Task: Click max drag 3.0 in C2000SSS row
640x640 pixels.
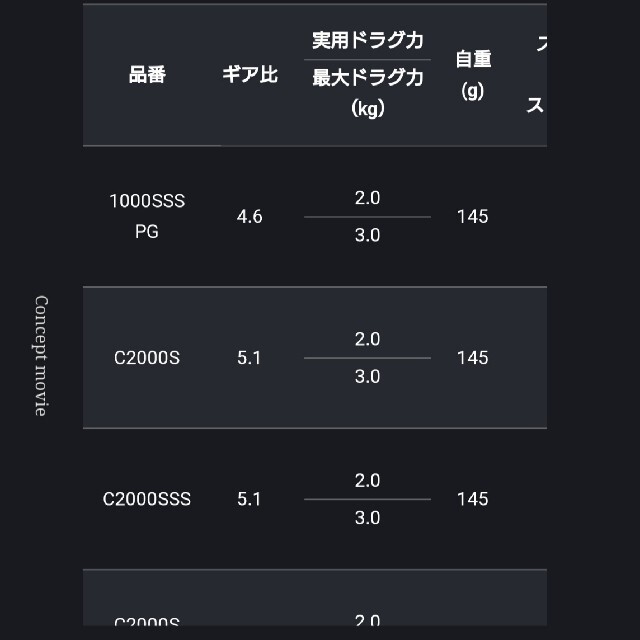Action: tap(367, 518)
